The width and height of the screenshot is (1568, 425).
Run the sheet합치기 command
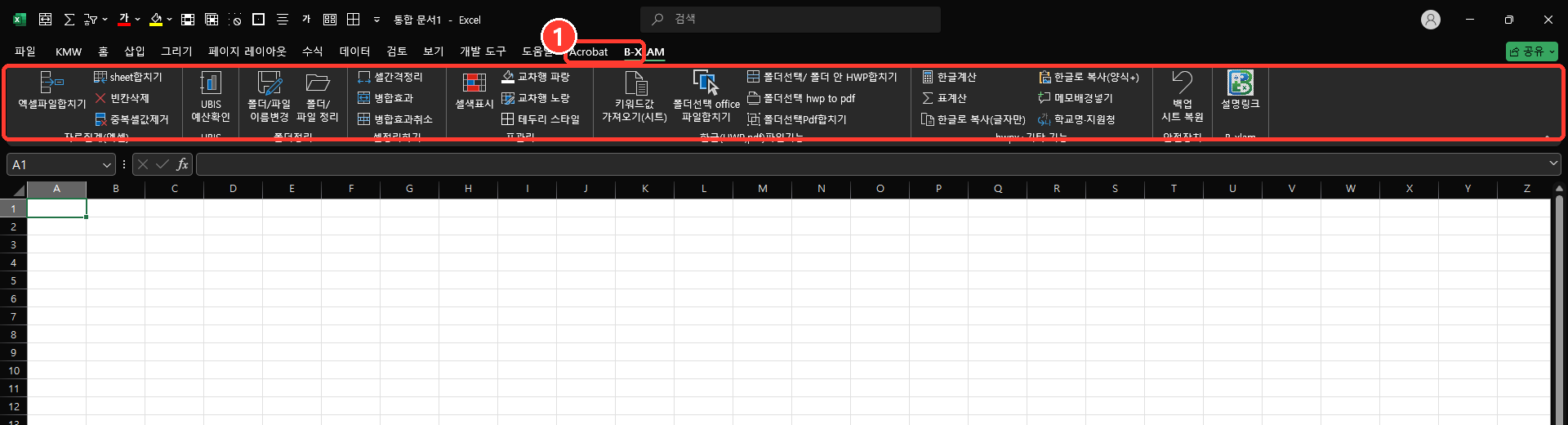[128, 77]
